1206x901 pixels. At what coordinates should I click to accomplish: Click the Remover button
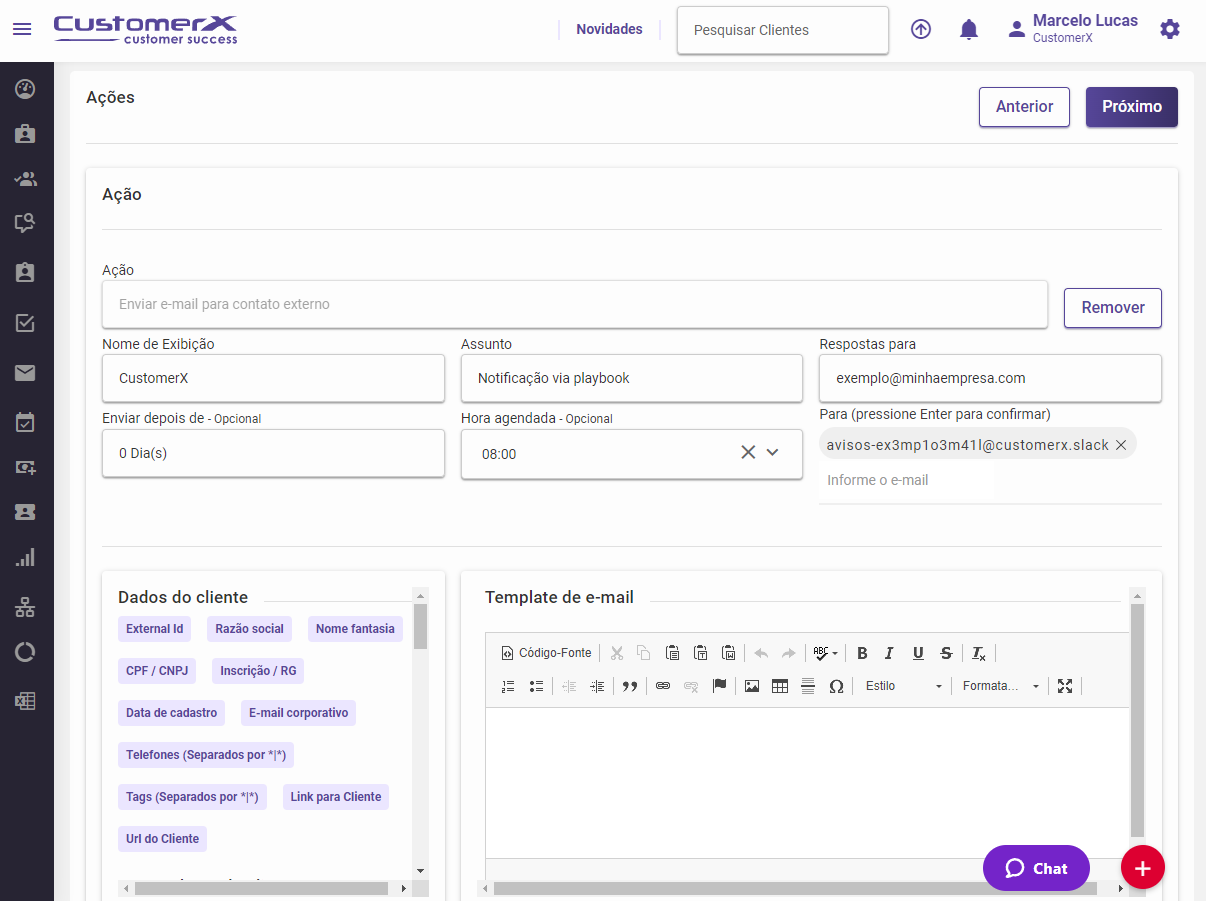[x=1112, y=308]
